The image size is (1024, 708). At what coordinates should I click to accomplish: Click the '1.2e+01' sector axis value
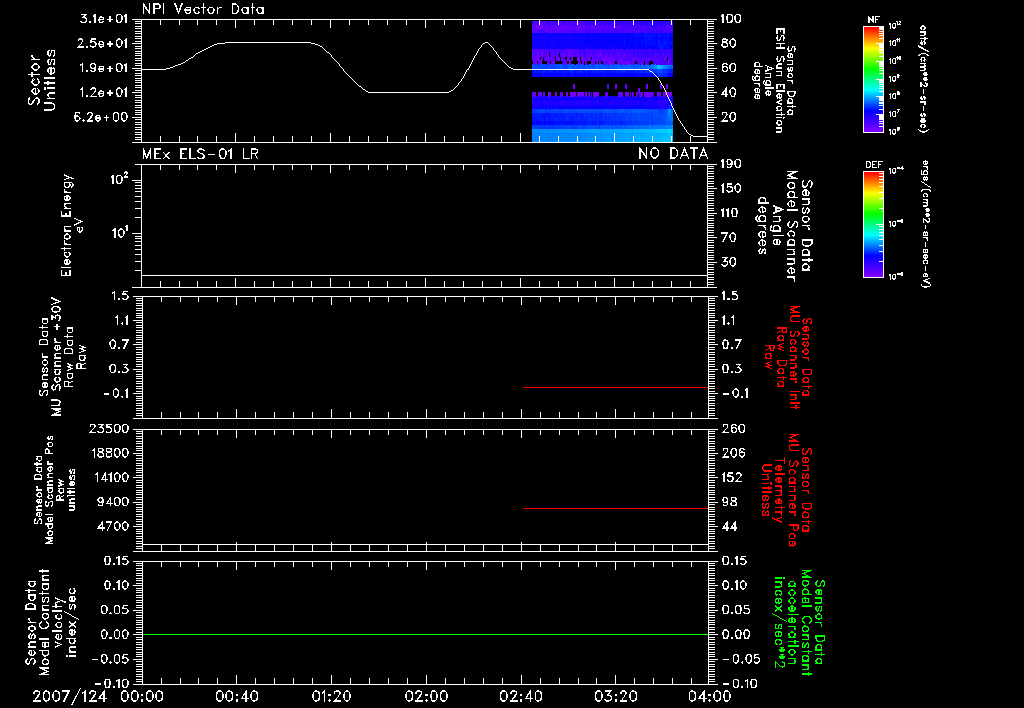coord(103,92)
